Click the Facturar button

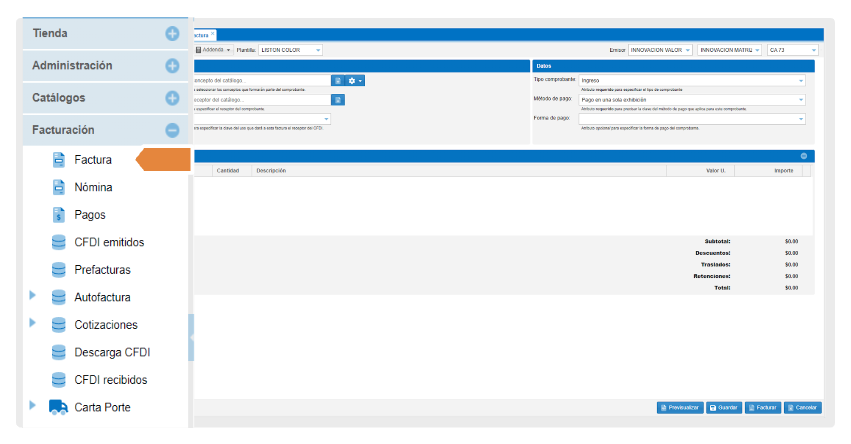point(763,408)
